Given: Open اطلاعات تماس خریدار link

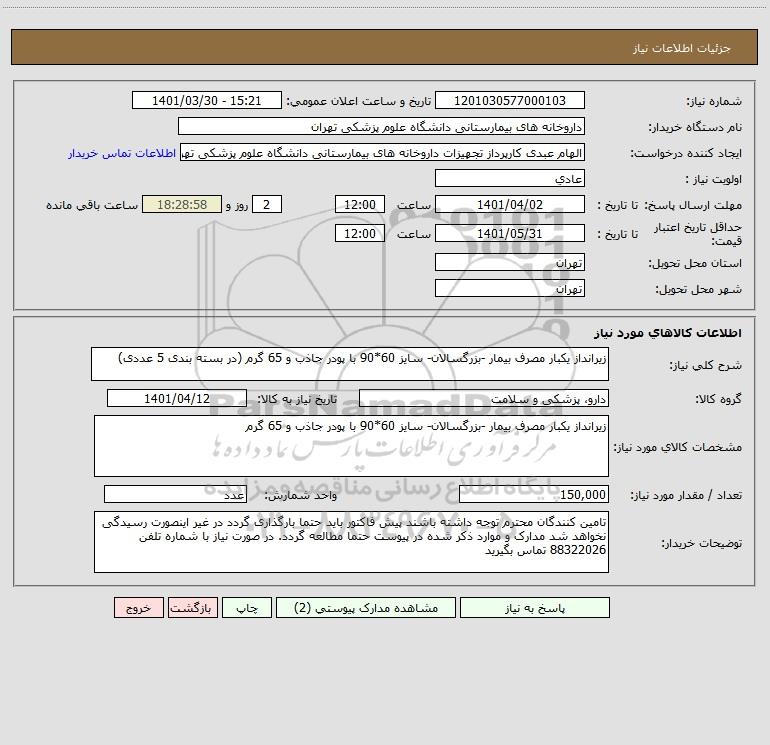Looking at the screenshot, I should point(122,153).
